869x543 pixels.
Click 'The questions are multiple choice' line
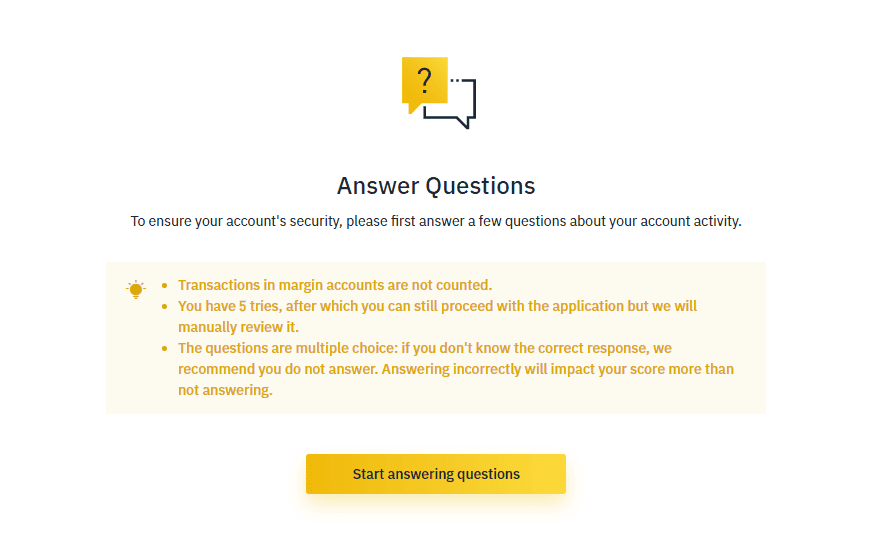(425, 348)
